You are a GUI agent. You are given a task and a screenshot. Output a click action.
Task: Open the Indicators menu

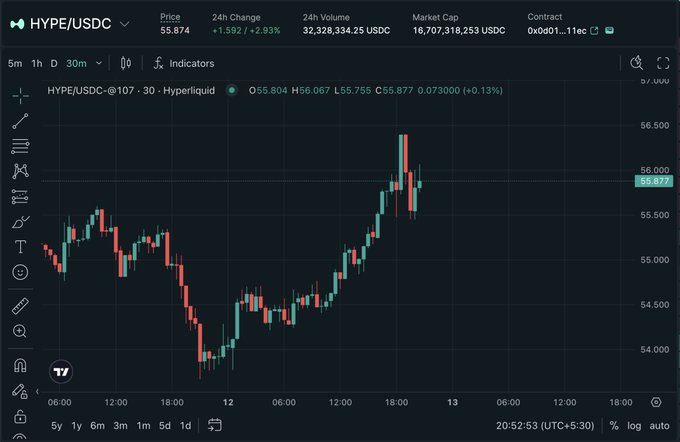click(x=184, y=63)
